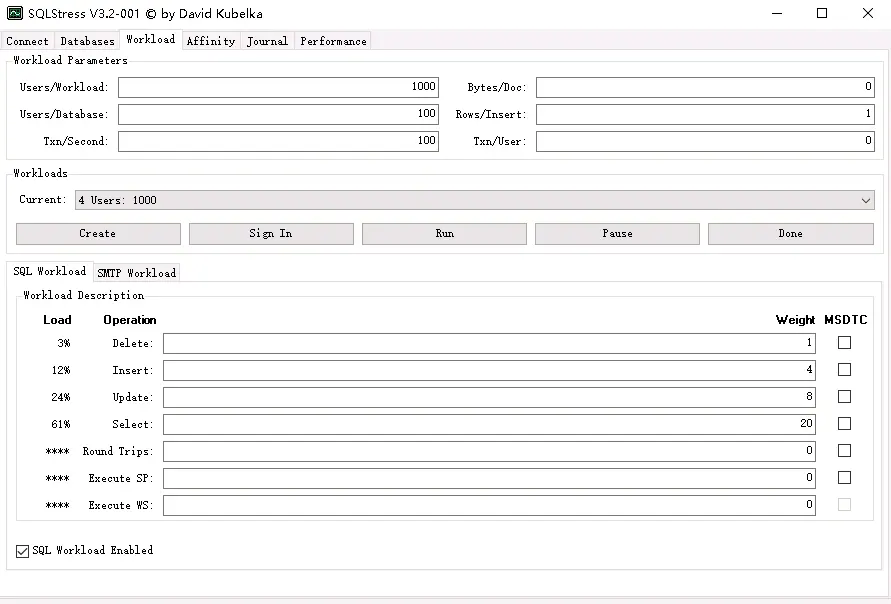Click the Users/Workload input field

(x=278, y=87)
